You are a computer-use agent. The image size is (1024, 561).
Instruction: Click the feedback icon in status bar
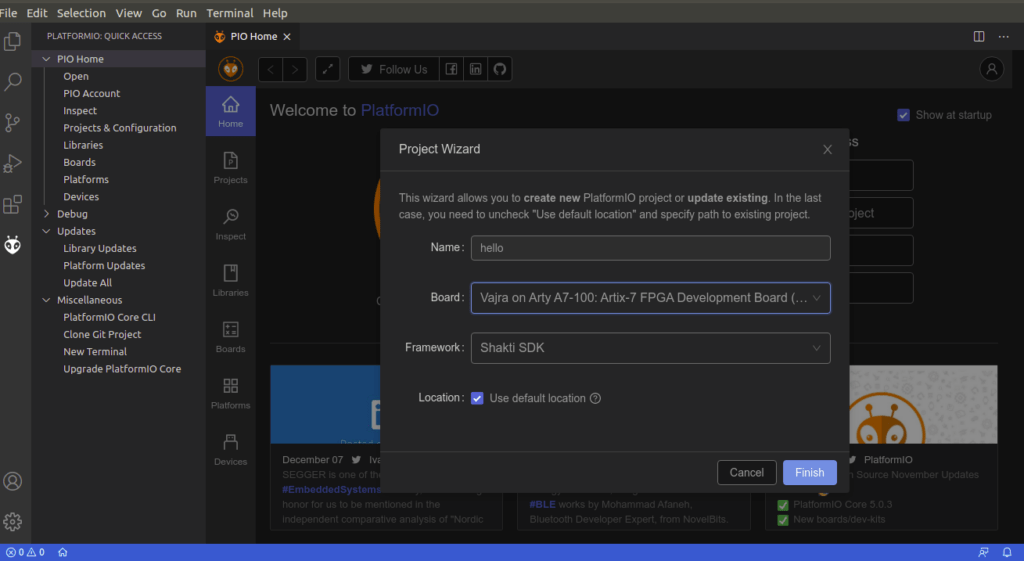[x=984, y=553]
